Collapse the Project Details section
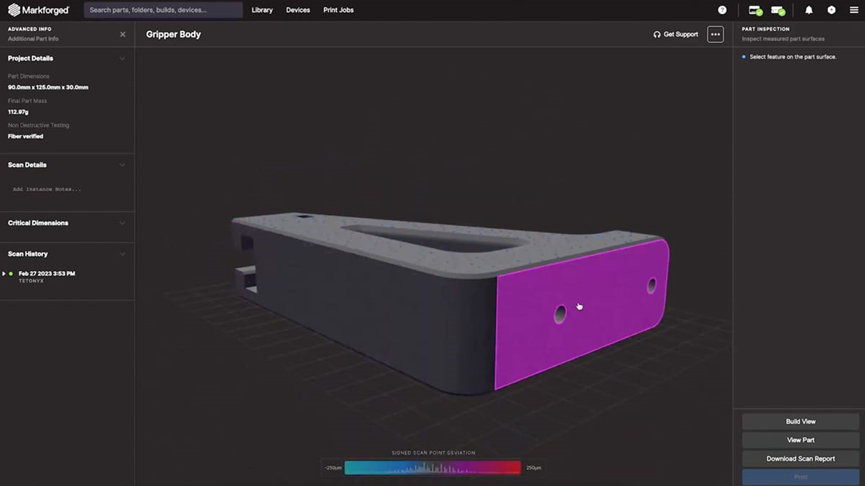Image resolution: width=865 pixels, height=486 pixels. pyautogui.click(x=122, y=58)
